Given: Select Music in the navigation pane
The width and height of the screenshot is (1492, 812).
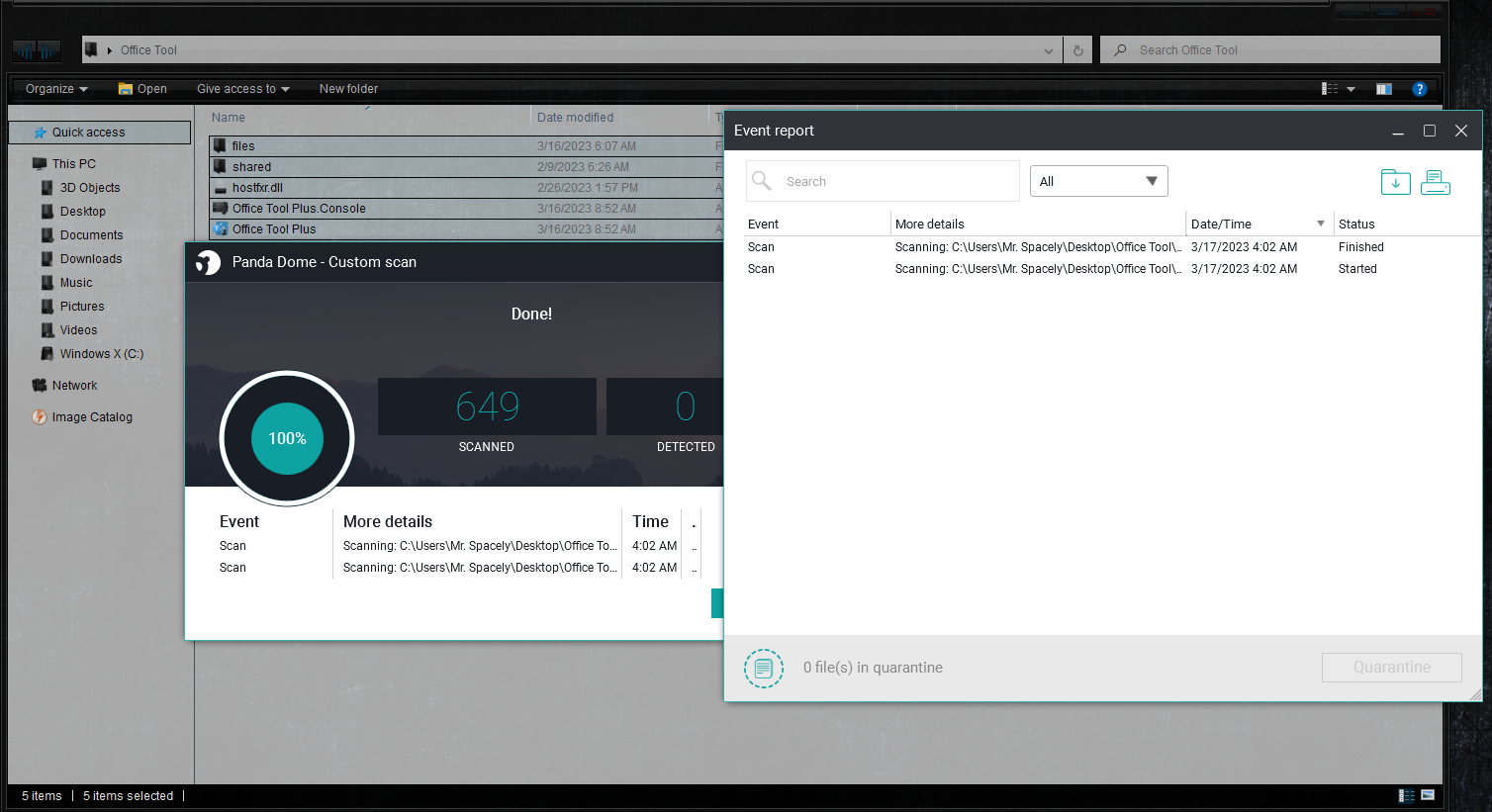Looking at the screenshot, I should [76, 283].
